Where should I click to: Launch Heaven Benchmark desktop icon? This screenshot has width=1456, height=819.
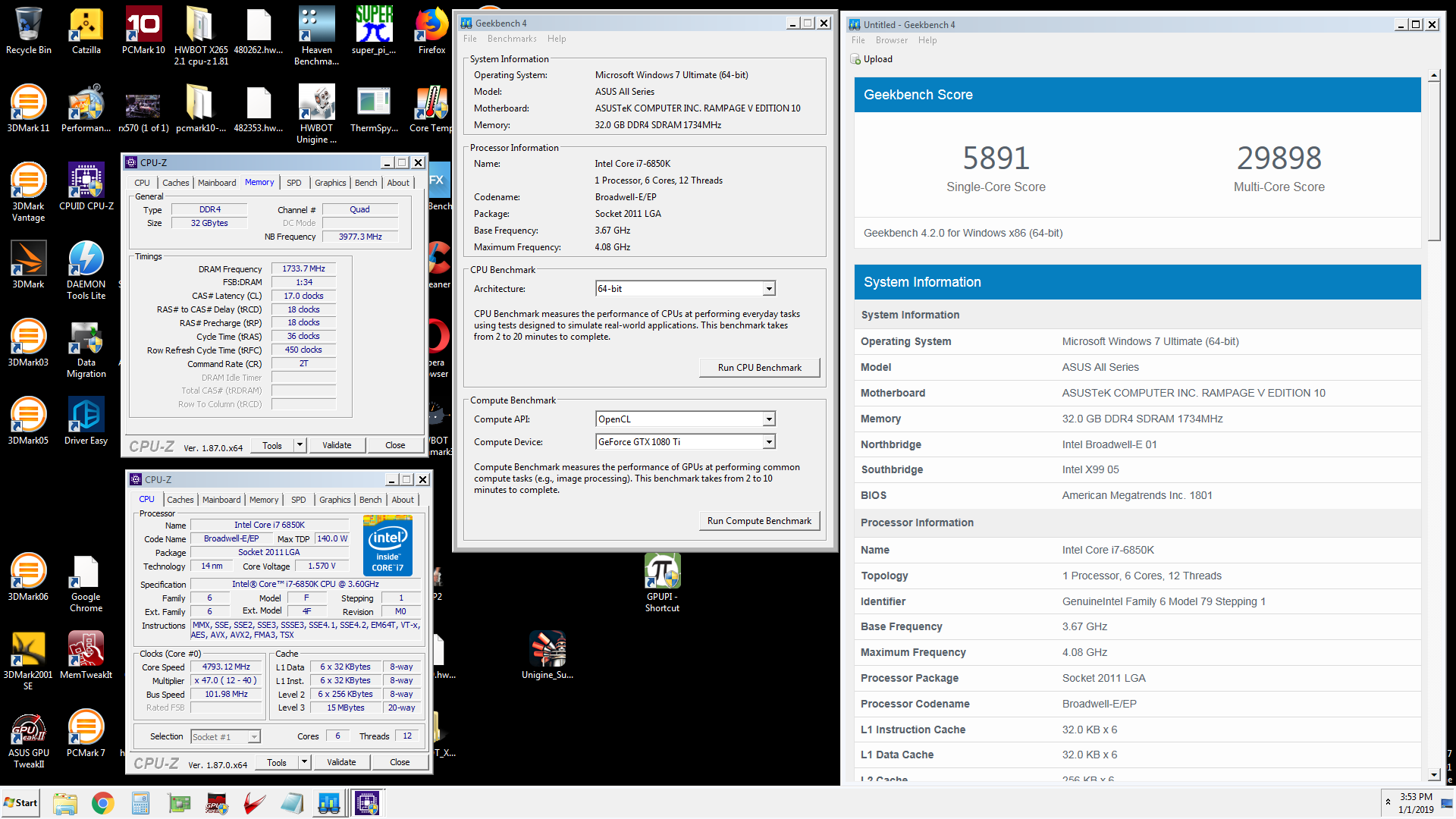[316, 36]
